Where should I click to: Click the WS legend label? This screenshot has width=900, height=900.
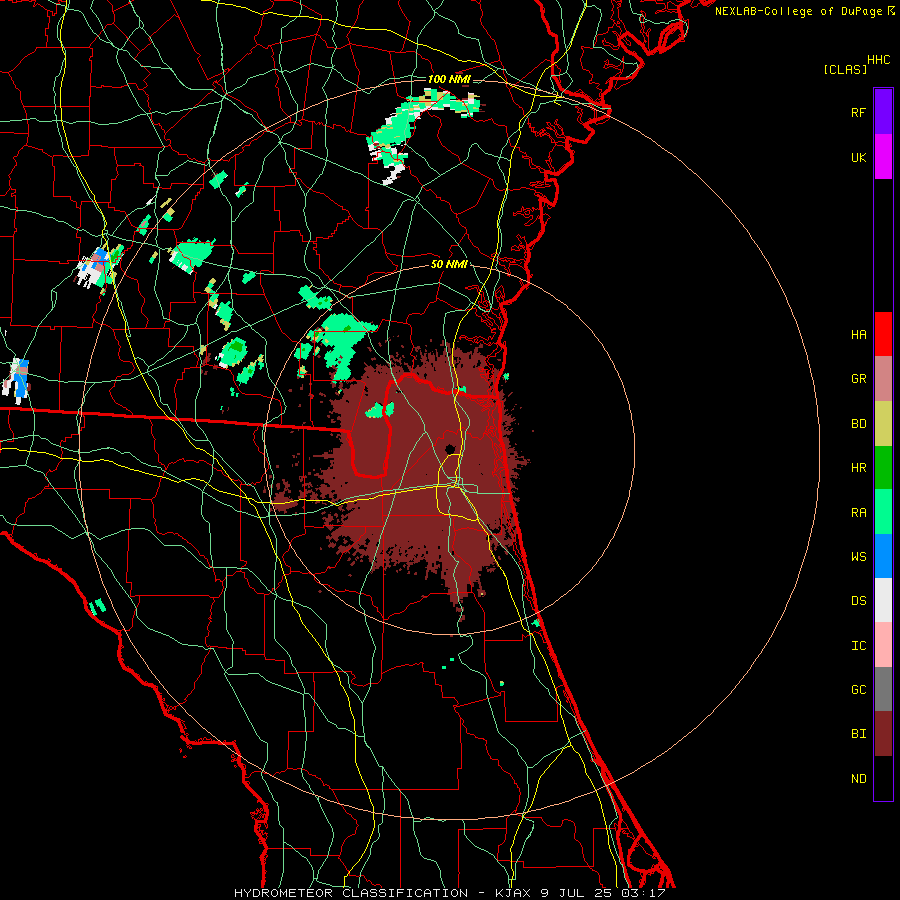[x=858, y=557]
